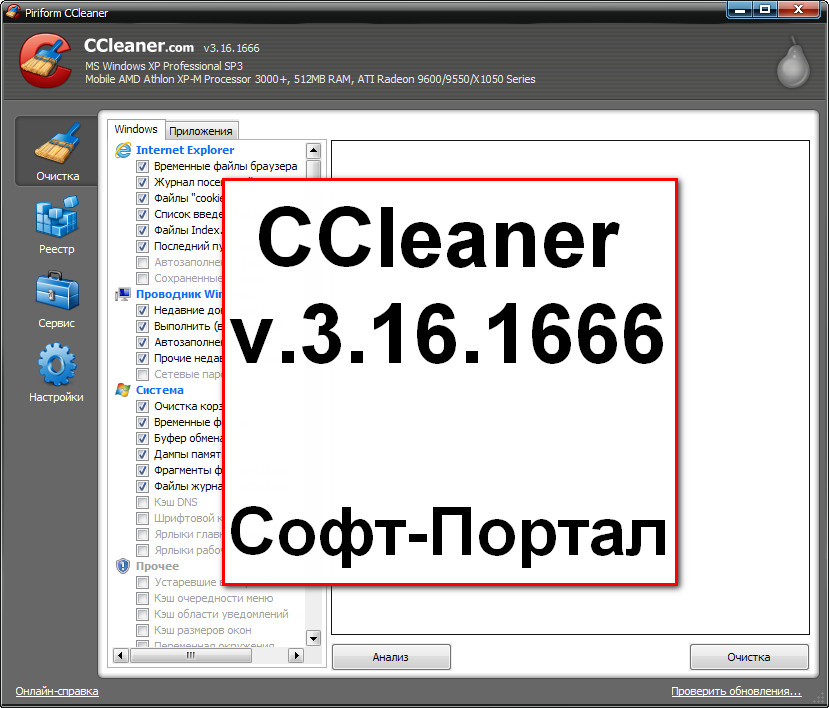829x708 pixels.
Task: Enable Кэш очередности меню checkbox
Action: pyautogui.click(x=142, y=599)
